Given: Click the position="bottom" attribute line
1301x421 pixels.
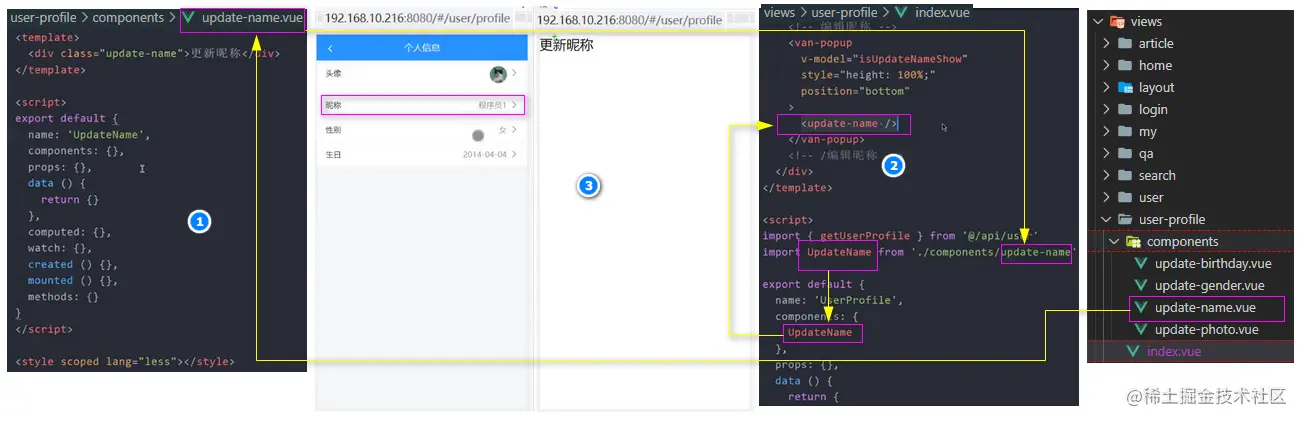Looking at the screenshot, I should (855, 91).
